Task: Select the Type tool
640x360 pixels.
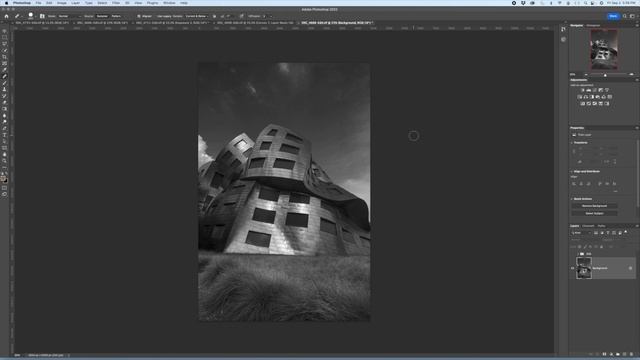Action: coord(4,135)
